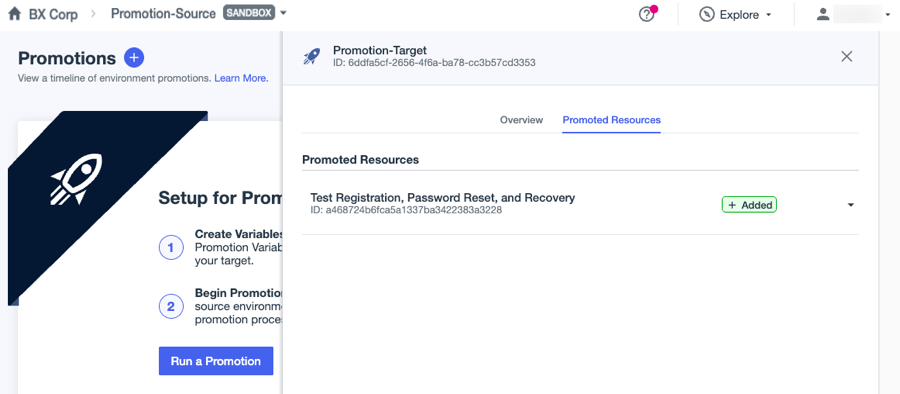
Task: Close the Promotion-Target panel
Action: pos(847,56)
